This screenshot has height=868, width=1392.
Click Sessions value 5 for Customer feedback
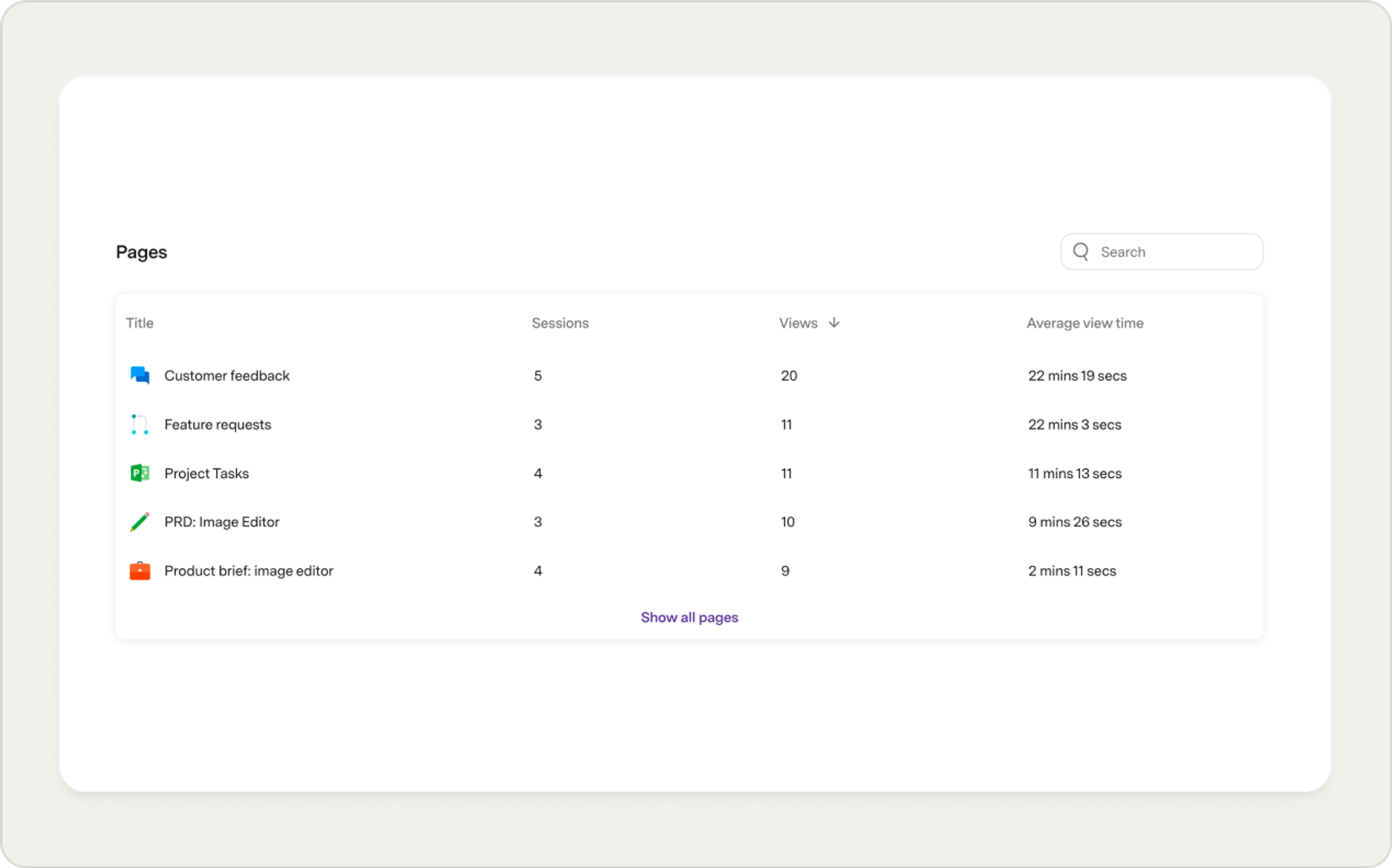point(538,376)
